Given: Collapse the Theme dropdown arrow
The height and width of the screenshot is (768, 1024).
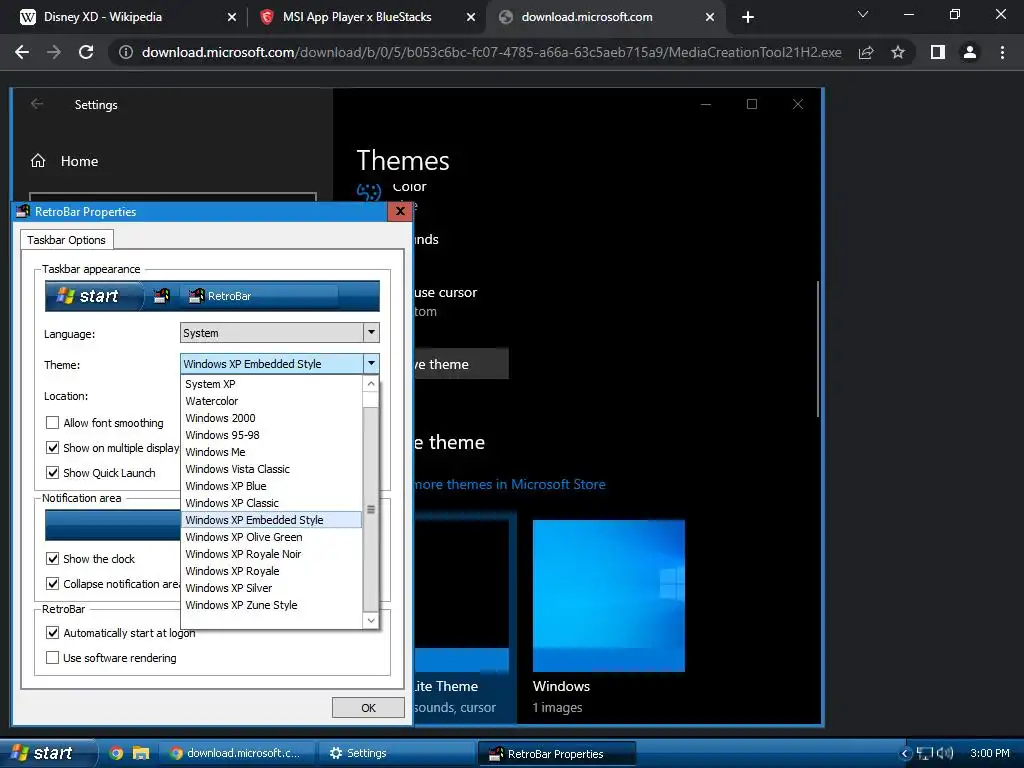Looking at the screenshot, I should click(371, 364).
